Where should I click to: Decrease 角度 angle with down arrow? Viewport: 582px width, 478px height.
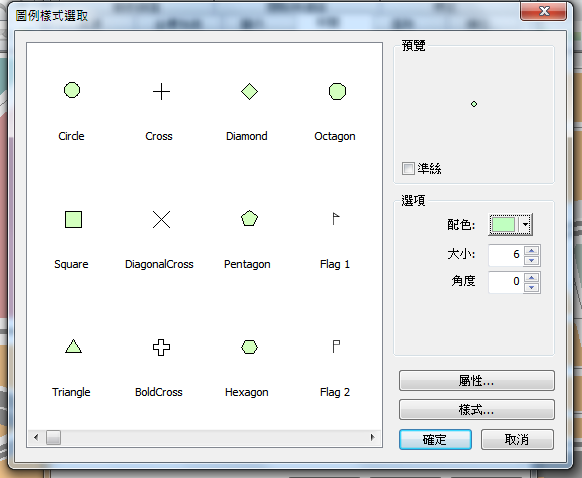point(532,288)
